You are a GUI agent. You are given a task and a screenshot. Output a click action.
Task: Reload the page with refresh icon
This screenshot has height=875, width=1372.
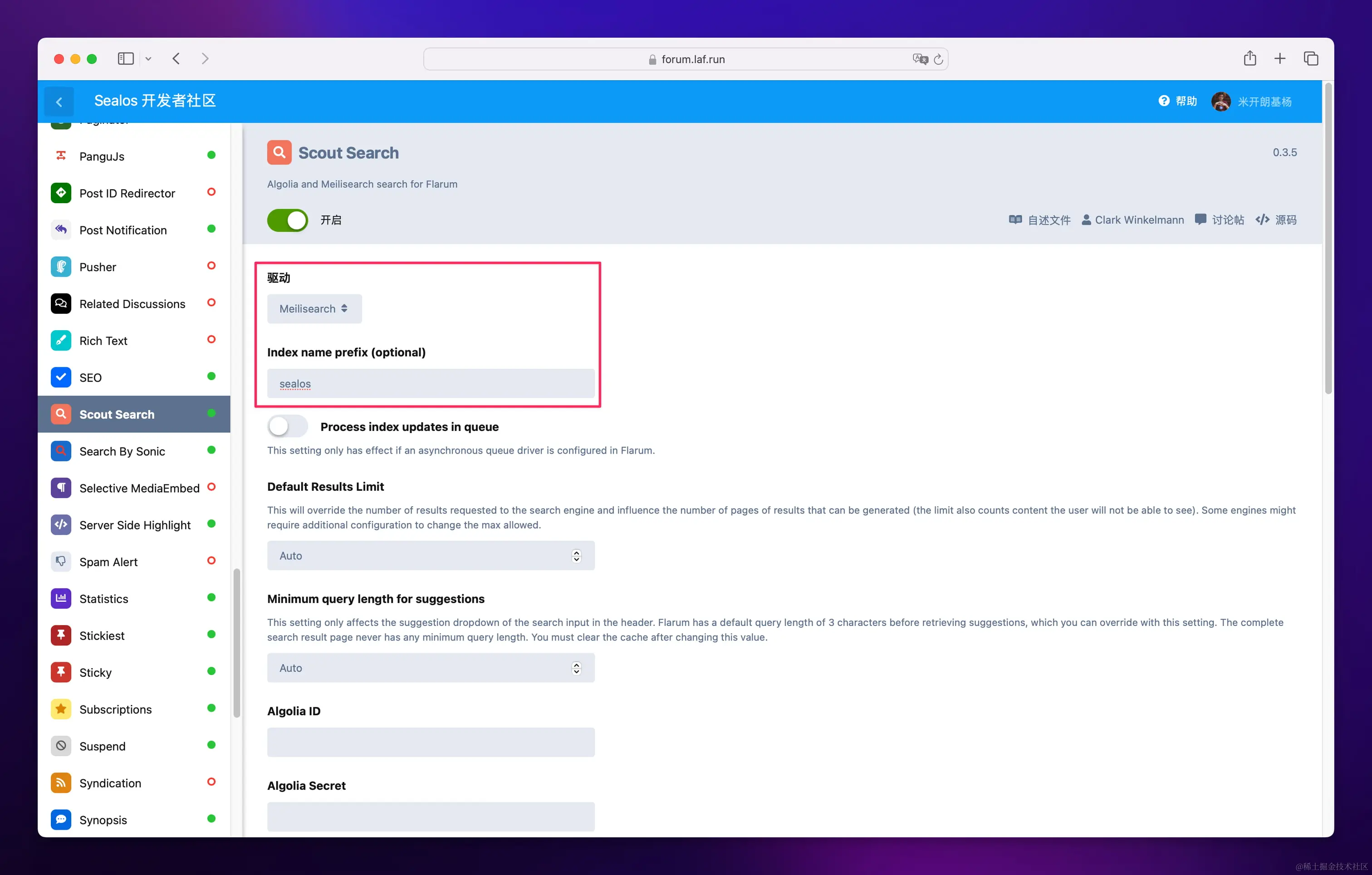(x=938, y=59)
